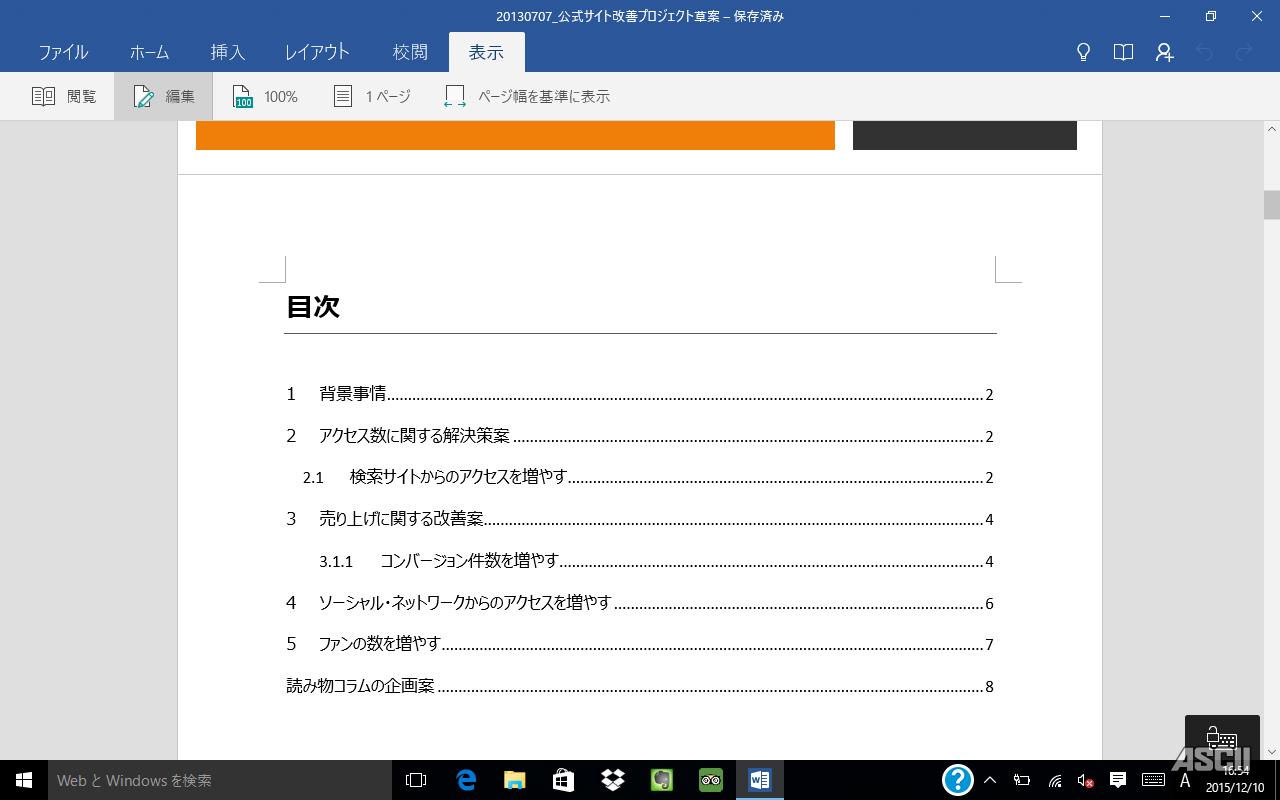This screenshot has width=1280, height=800.
Task: Click the power plug tray icon
Action: (x=1022, y=780)
